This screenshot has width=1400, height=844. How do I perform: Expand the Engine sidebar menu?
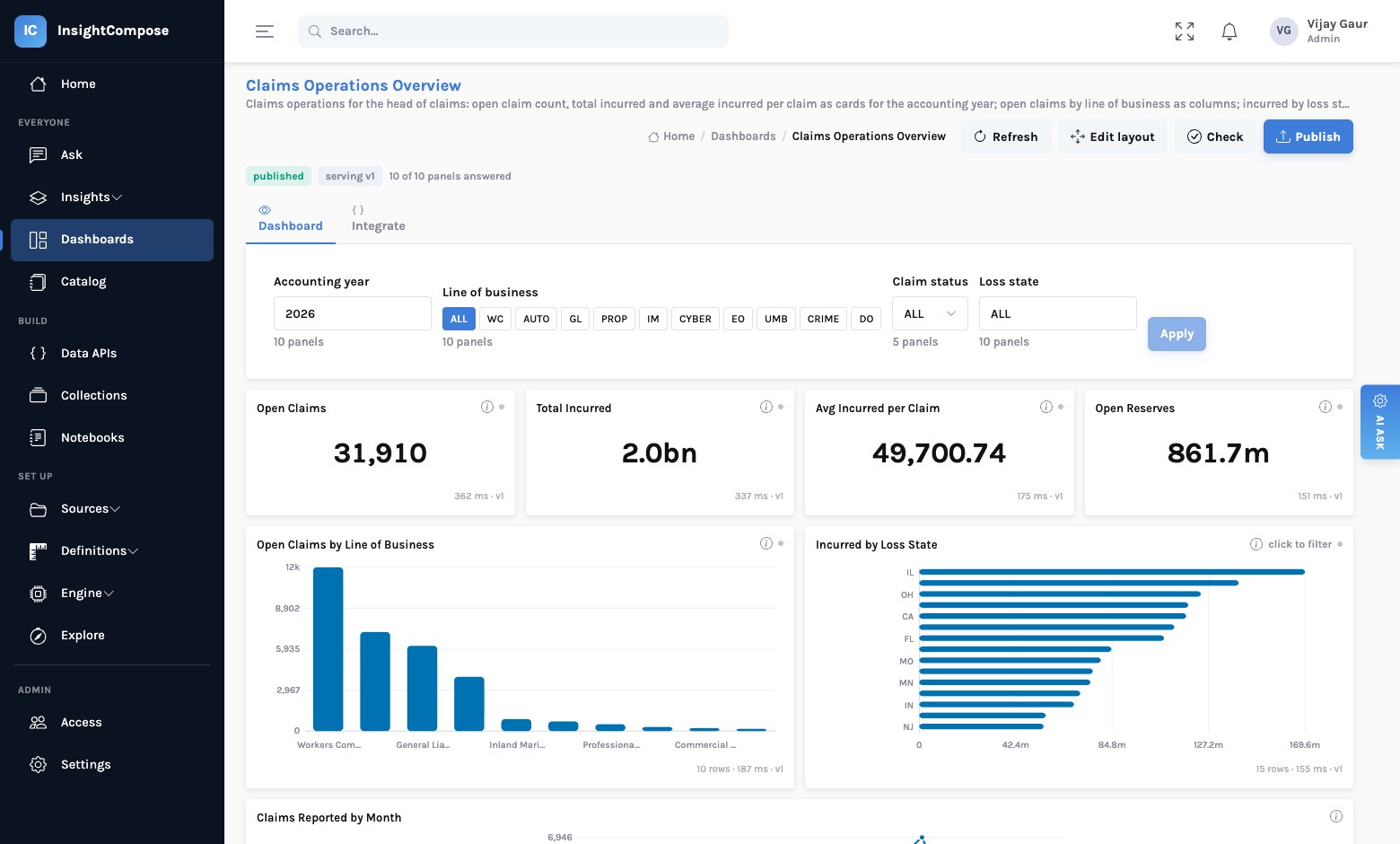click(109, 593)
